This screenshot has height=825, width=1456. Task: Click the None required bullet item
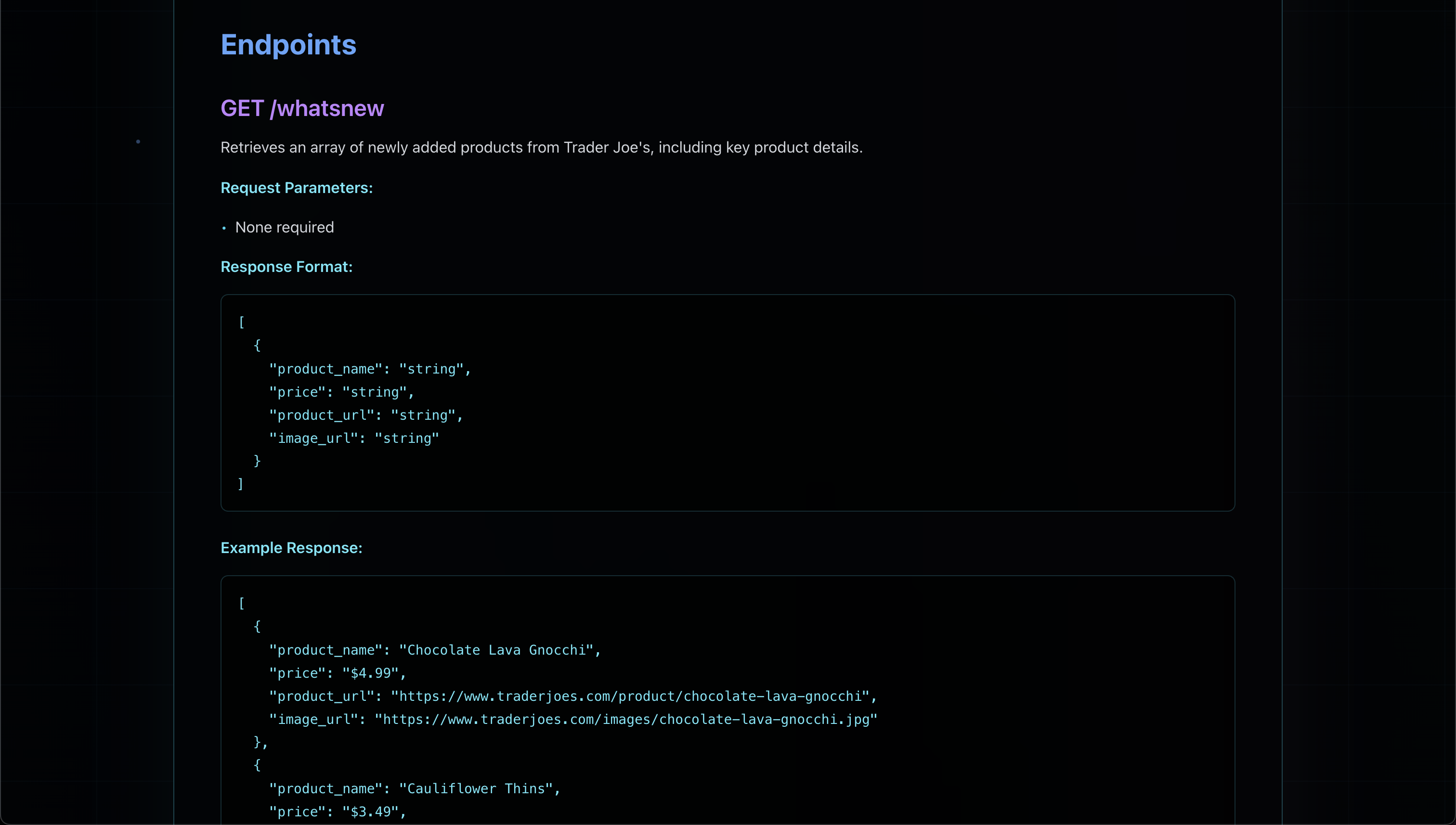click(x=284, y=227)
